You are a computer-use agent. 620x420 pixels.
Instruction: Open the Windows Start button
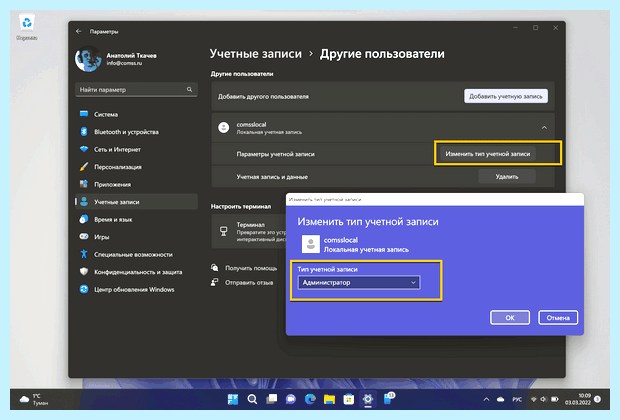(x=233, y=399)
